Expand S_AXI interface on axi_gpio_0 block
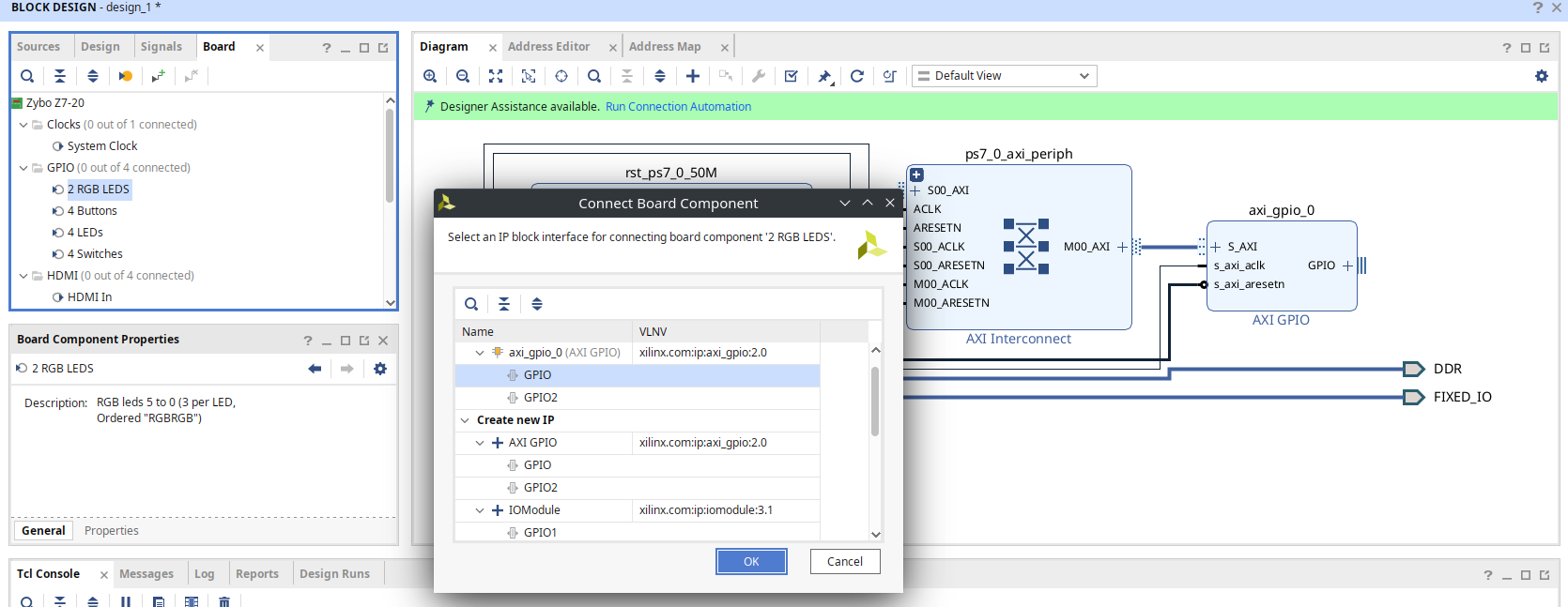The width and height of the screenshot is (1568, 607). tap(1216, 247)
